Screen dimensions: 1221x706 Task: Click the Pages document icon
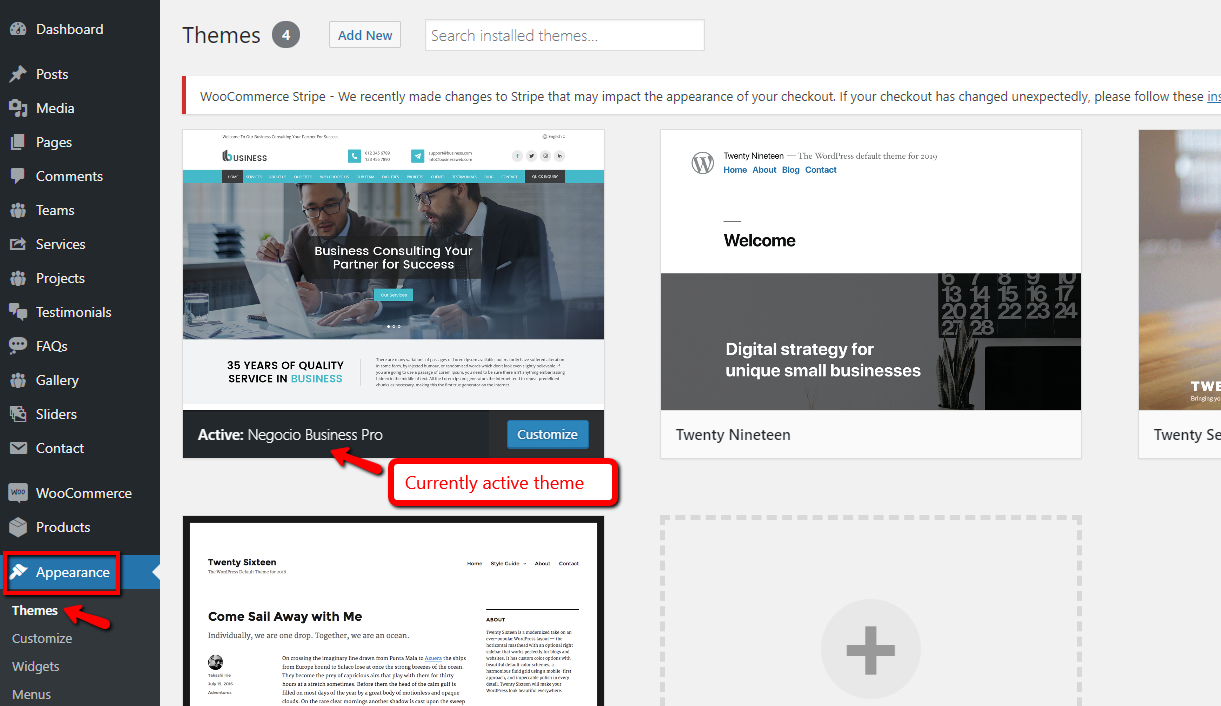tap(18, 142)
